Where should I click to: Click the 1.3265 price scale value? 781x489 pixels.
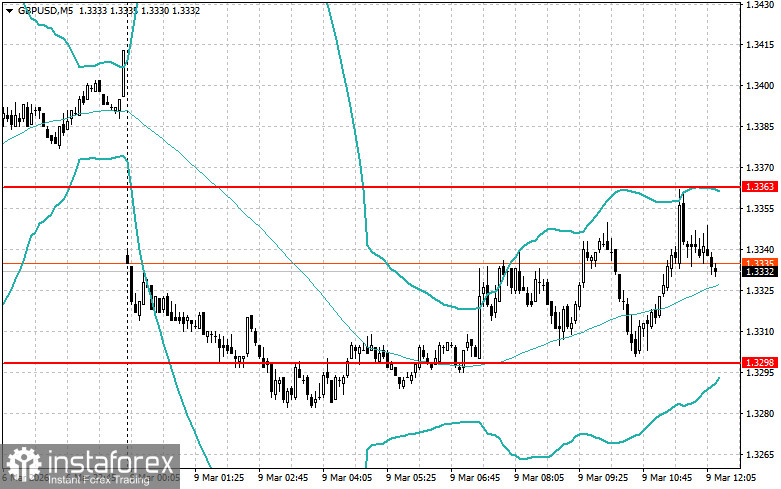[760, 455]
